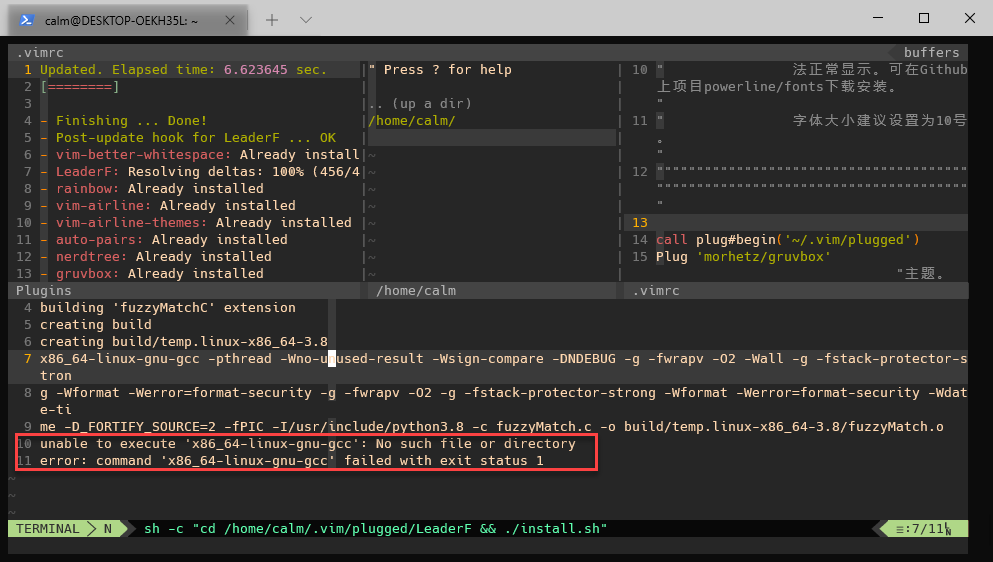993x562 pixels.
Task: Click the Plug 'morhetz/gruvbox' line
Action: click(742, 257)
